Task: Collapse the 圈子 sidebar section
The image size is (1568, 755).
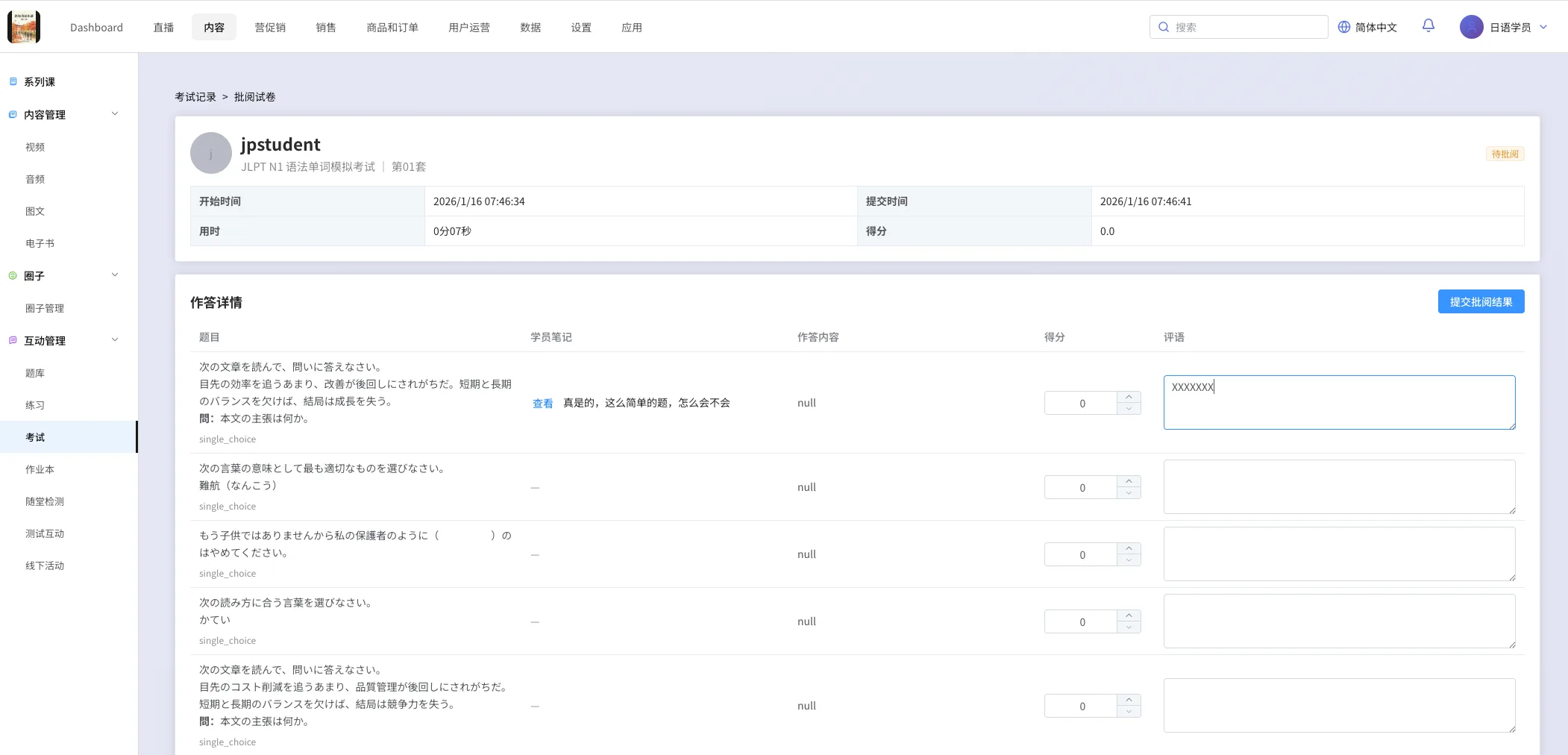Action: (115, 275)
